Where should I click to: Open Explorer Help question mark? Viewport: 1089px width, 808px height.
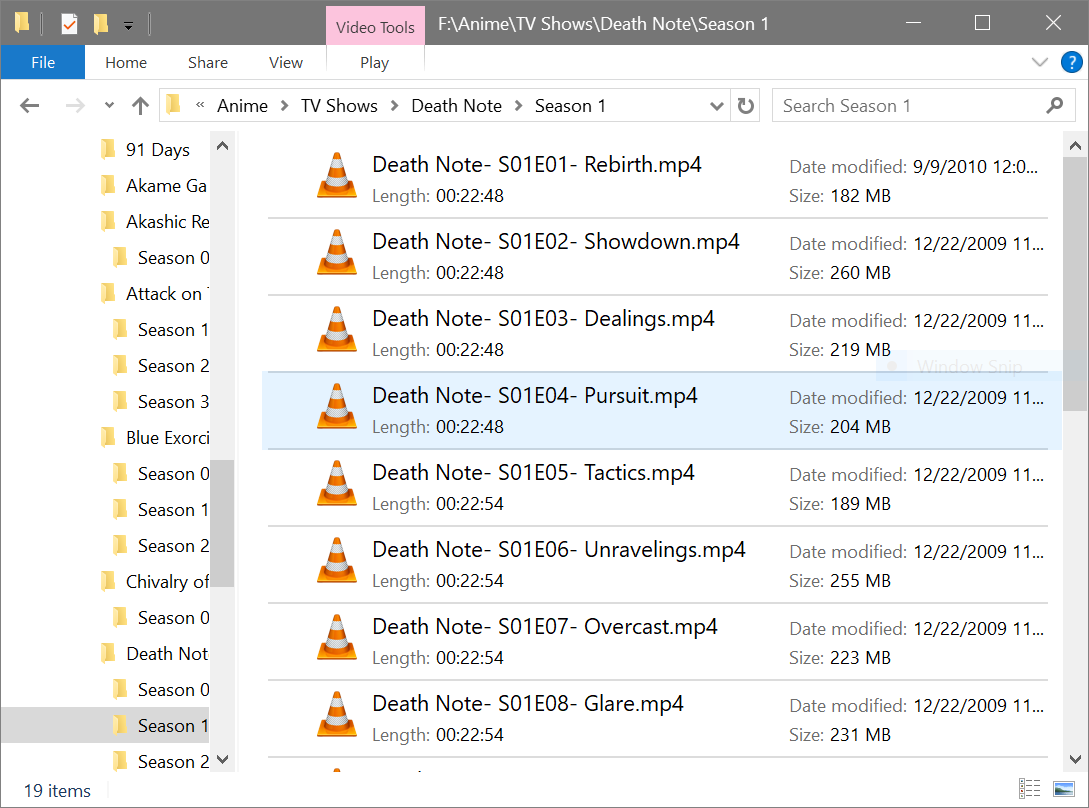[1071, 62]
